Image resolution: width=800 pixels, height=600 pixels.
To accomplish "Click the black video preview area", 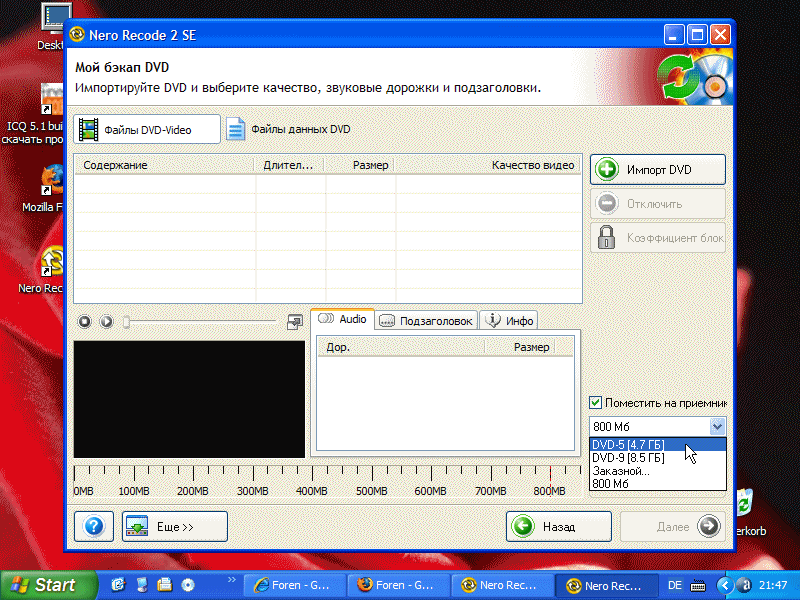I will tap(189, 399).
